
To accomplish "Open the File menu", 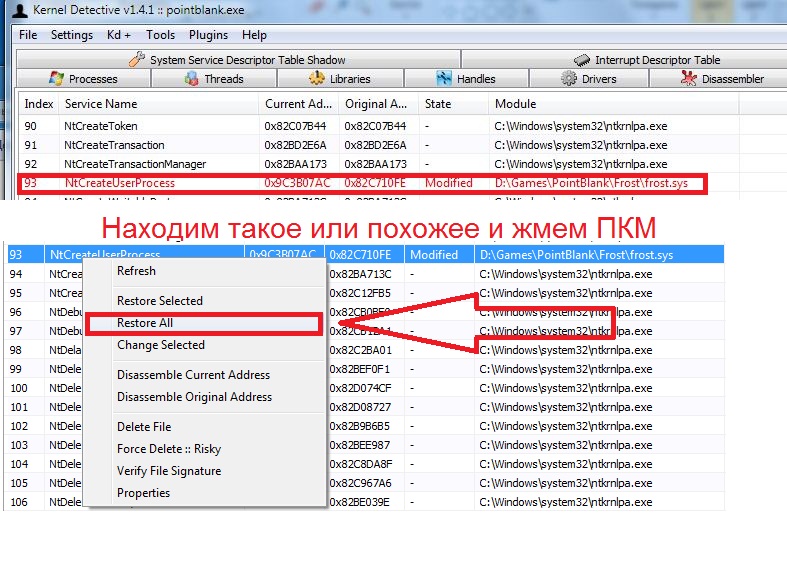I will 28,35.
